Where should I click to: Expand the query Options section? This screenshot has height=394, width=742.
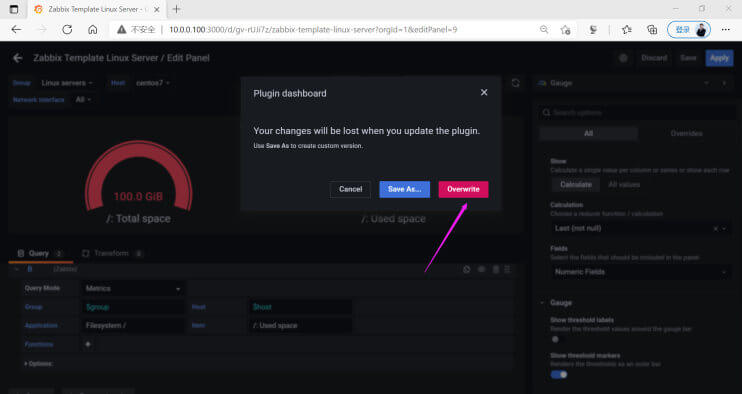pos(39,364)
